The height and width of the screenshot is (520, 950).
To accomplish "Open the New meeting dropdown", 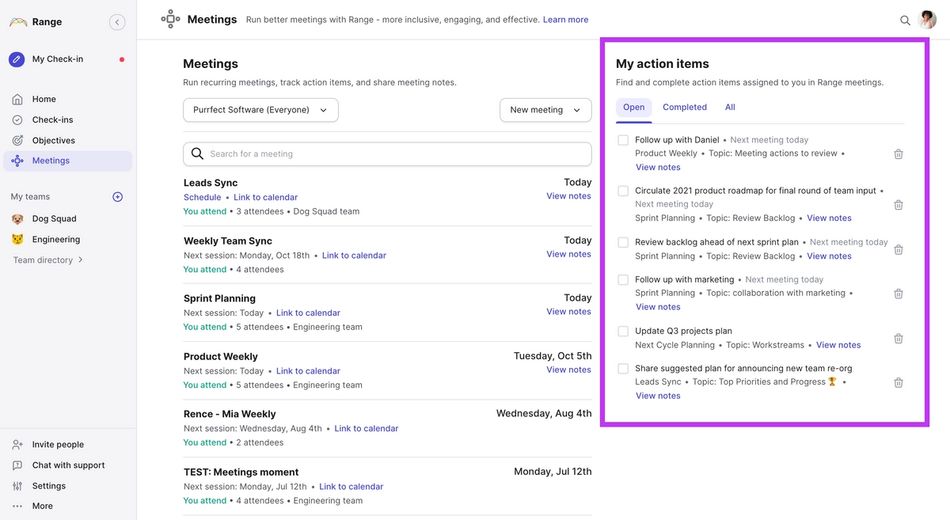I will pos(545,110).
